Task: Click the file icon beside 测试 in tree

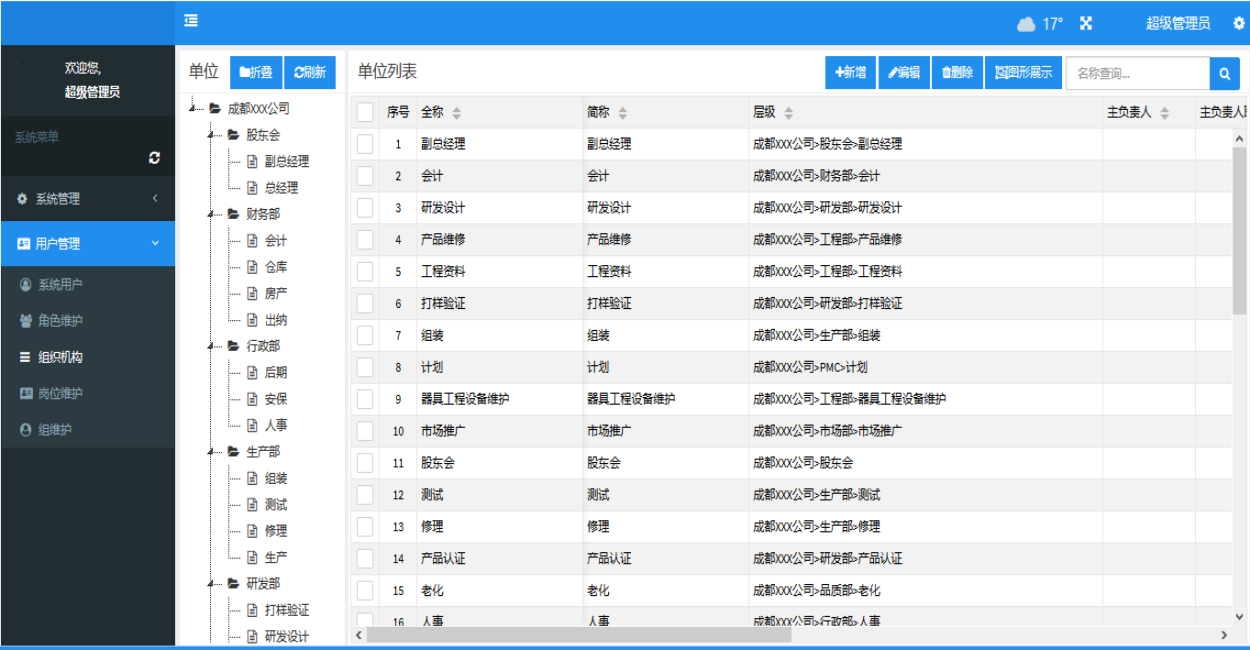Action: (x=252, y=504)
